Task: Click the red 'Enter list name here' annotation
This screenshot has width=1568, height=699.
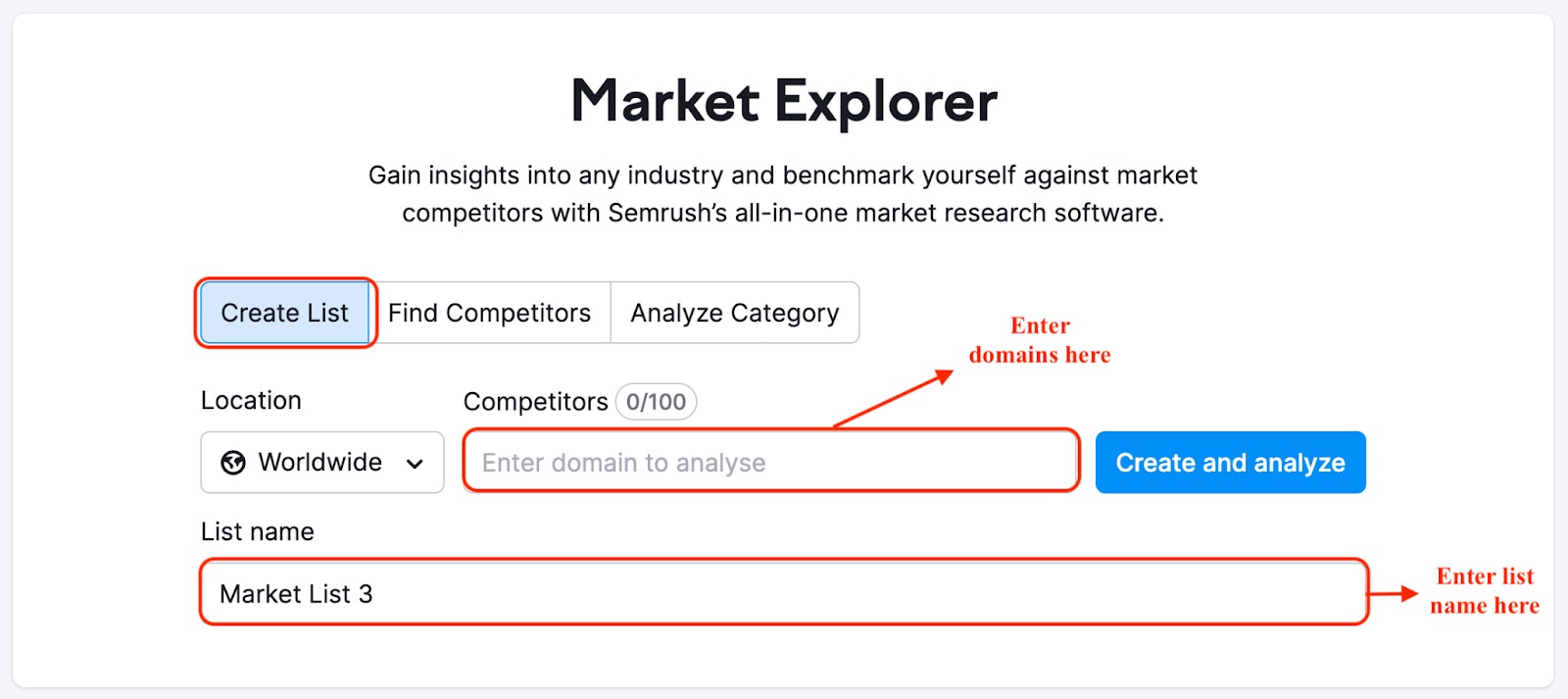Action: coord(1485,590)
